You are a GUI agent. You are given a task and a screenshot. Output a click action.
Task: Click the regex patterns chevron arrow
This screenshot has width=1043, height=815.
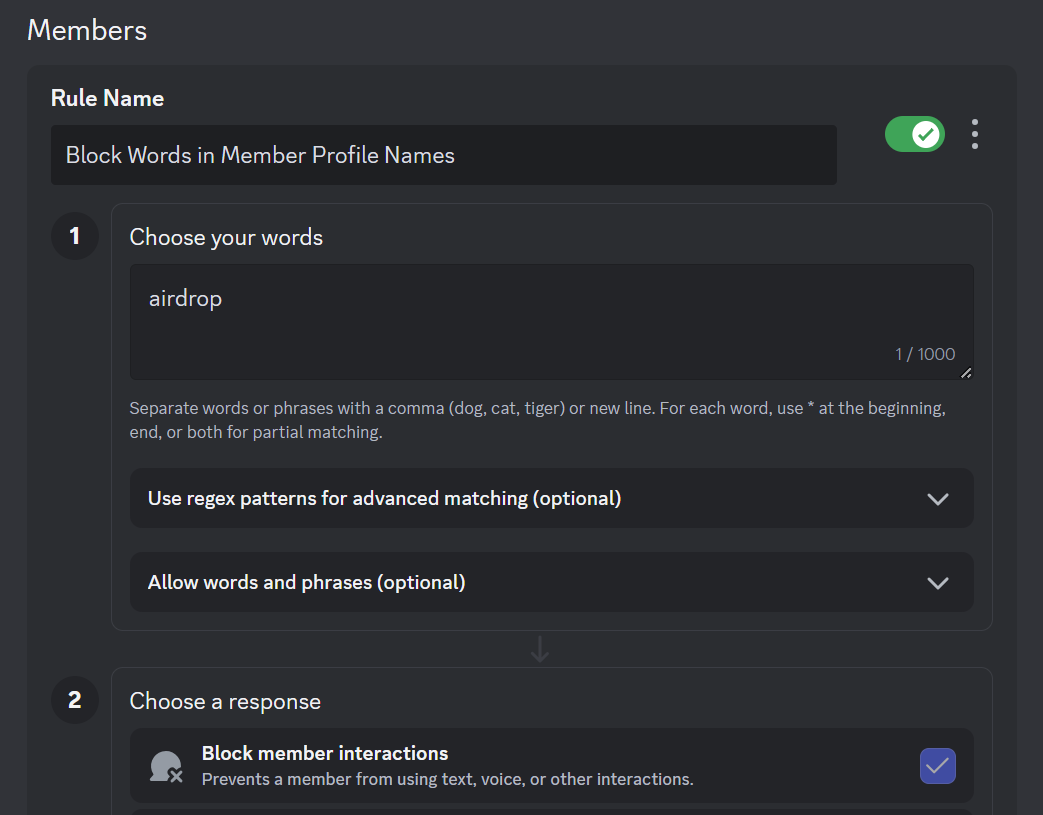coord(937,499)
